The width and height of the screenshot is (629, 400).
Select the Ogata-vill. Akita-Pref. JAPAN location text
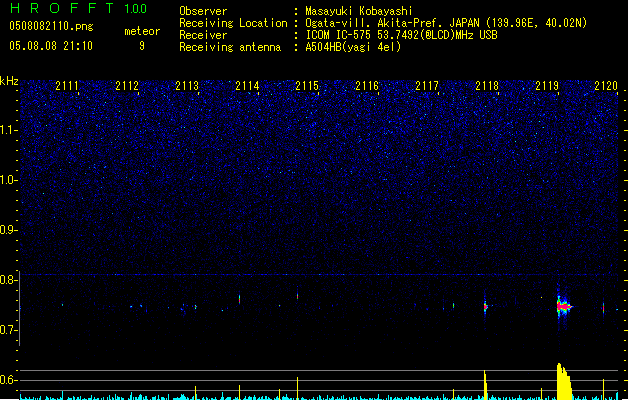coord(446,23)
